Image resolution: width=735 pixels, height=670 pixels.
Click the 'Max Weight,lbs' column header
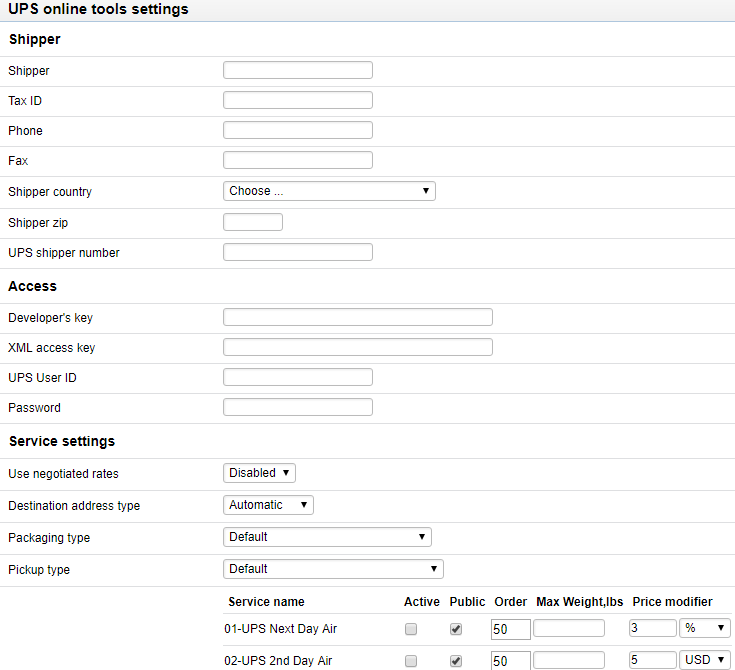click(x=580, y=602)
